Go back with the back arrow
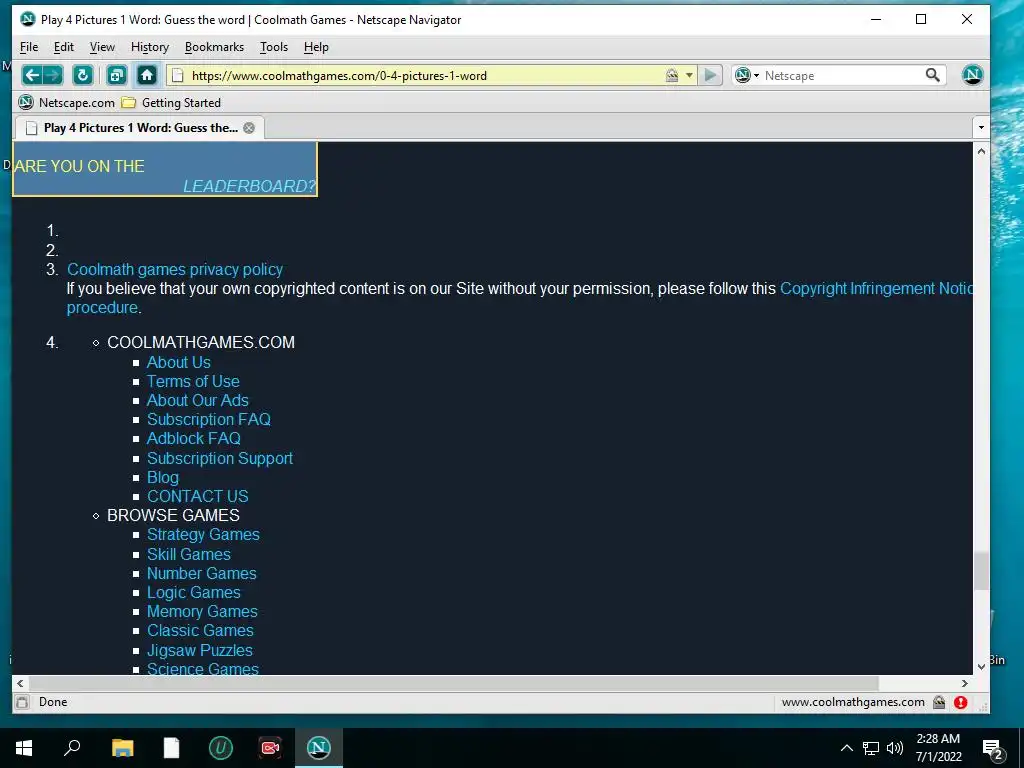The height and width of the screenshot is (768, 1024). coord(31,75)
